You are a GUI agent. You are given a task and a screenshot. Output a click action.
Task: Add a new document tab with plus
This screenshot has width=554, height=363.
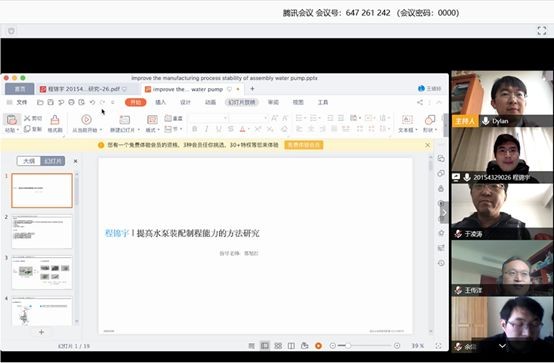click(252, 89)
